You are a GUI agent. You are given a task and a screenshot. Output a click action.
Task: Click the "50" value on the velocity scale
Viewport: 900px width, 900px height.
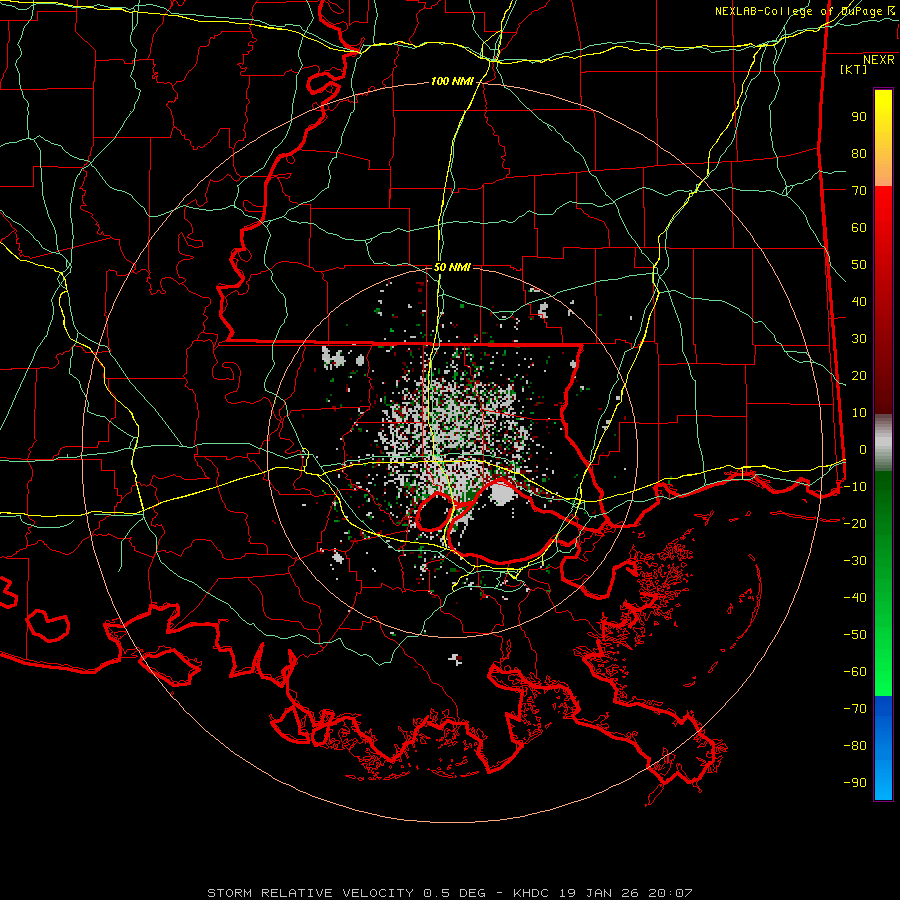[x=859, y=265]
